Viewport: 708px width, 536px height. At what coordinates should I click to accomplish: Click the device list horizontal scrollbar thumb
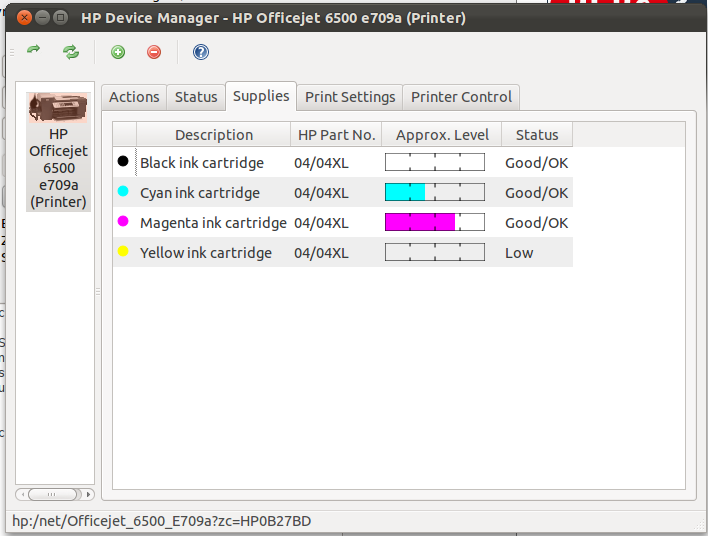[52, 494]
